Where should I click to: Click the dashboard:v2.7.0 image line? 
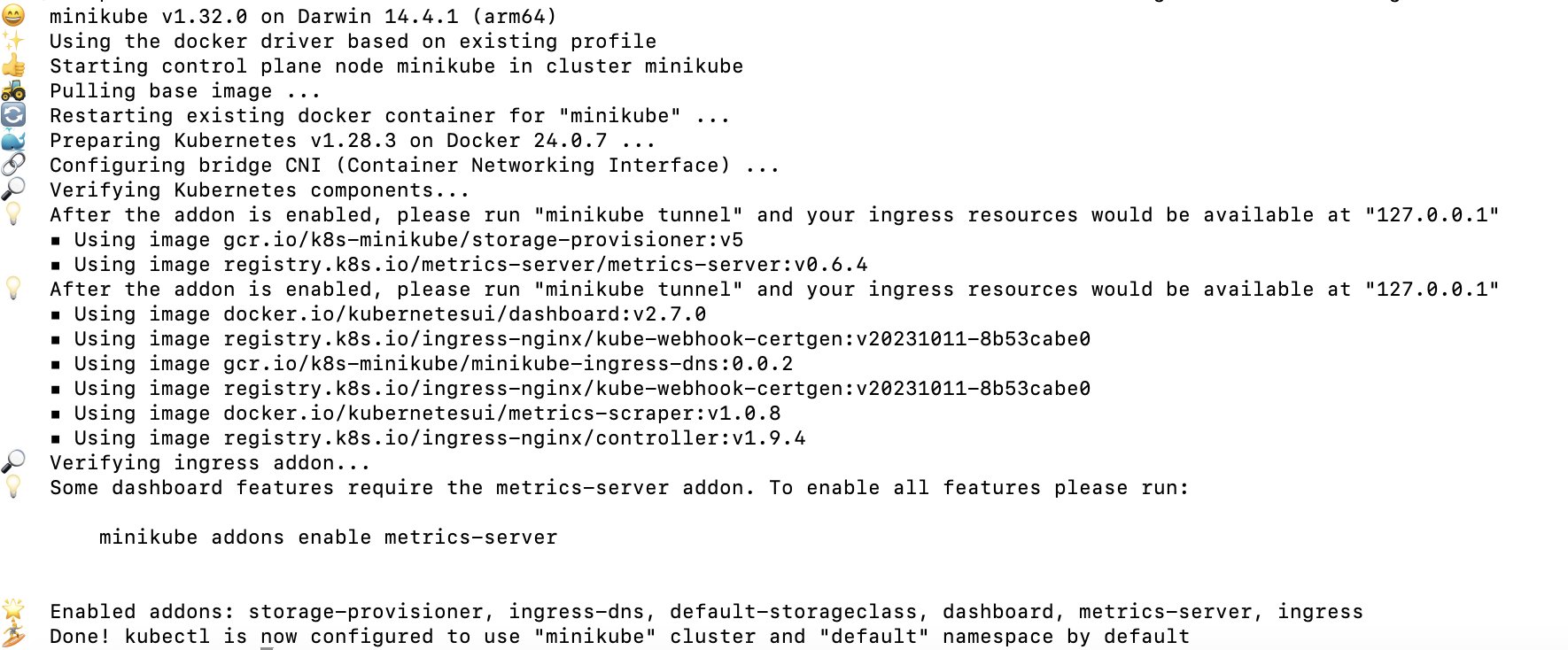(x=378, y=314)
